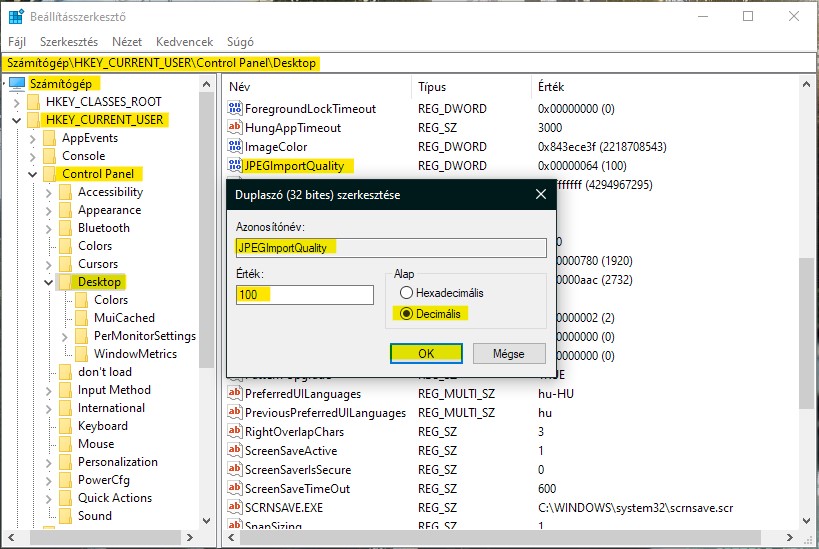Click the Bluetooth folder icon
Viewport: 819px width, 549px height.
[65, 228]
